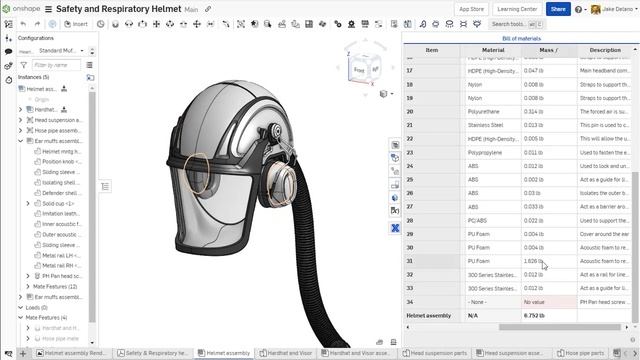Collapse the Loads (0) section
This screenshot has height=360, width=640.
20,307
